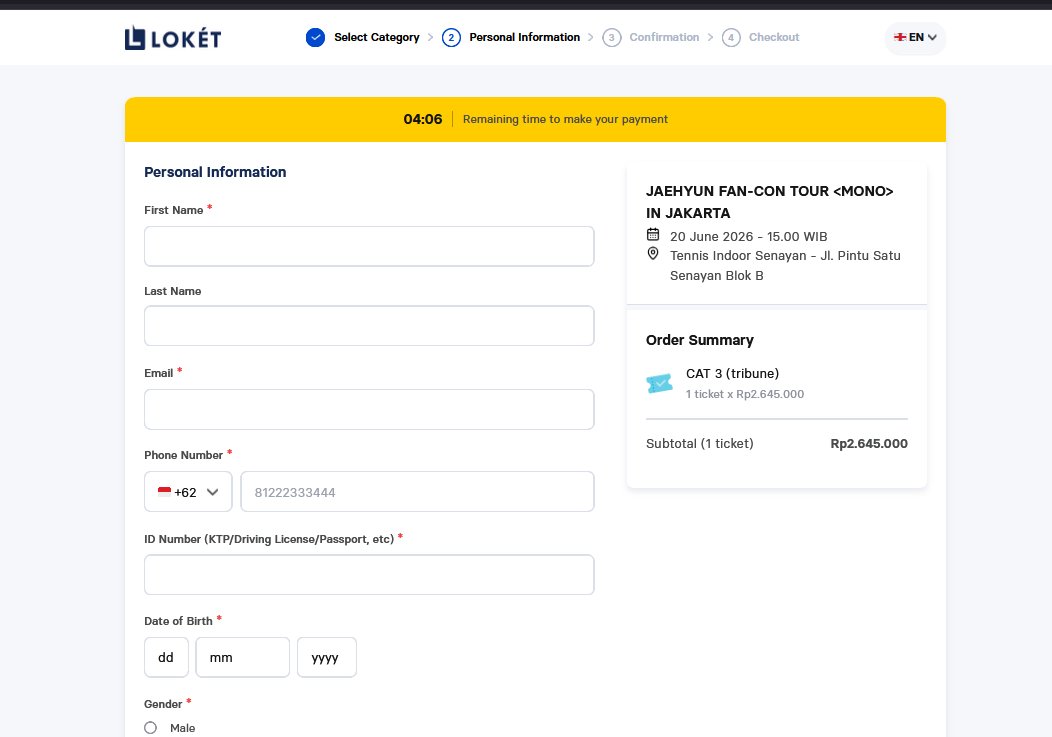Click the JAEHYUN FAN-CON TOUR event title
This screenshot has height=737, width=1052.
pos(770,202)
